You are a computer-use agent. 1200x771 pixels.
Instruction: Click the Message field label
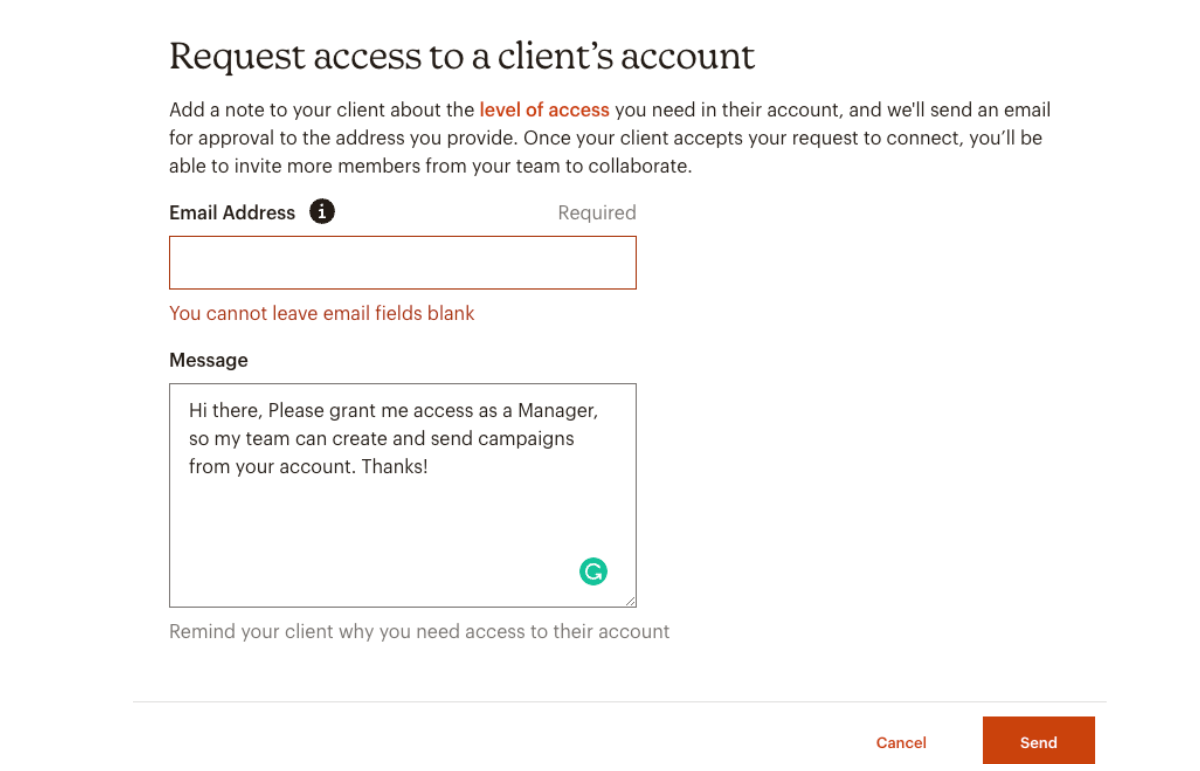[x=208, y=360]
